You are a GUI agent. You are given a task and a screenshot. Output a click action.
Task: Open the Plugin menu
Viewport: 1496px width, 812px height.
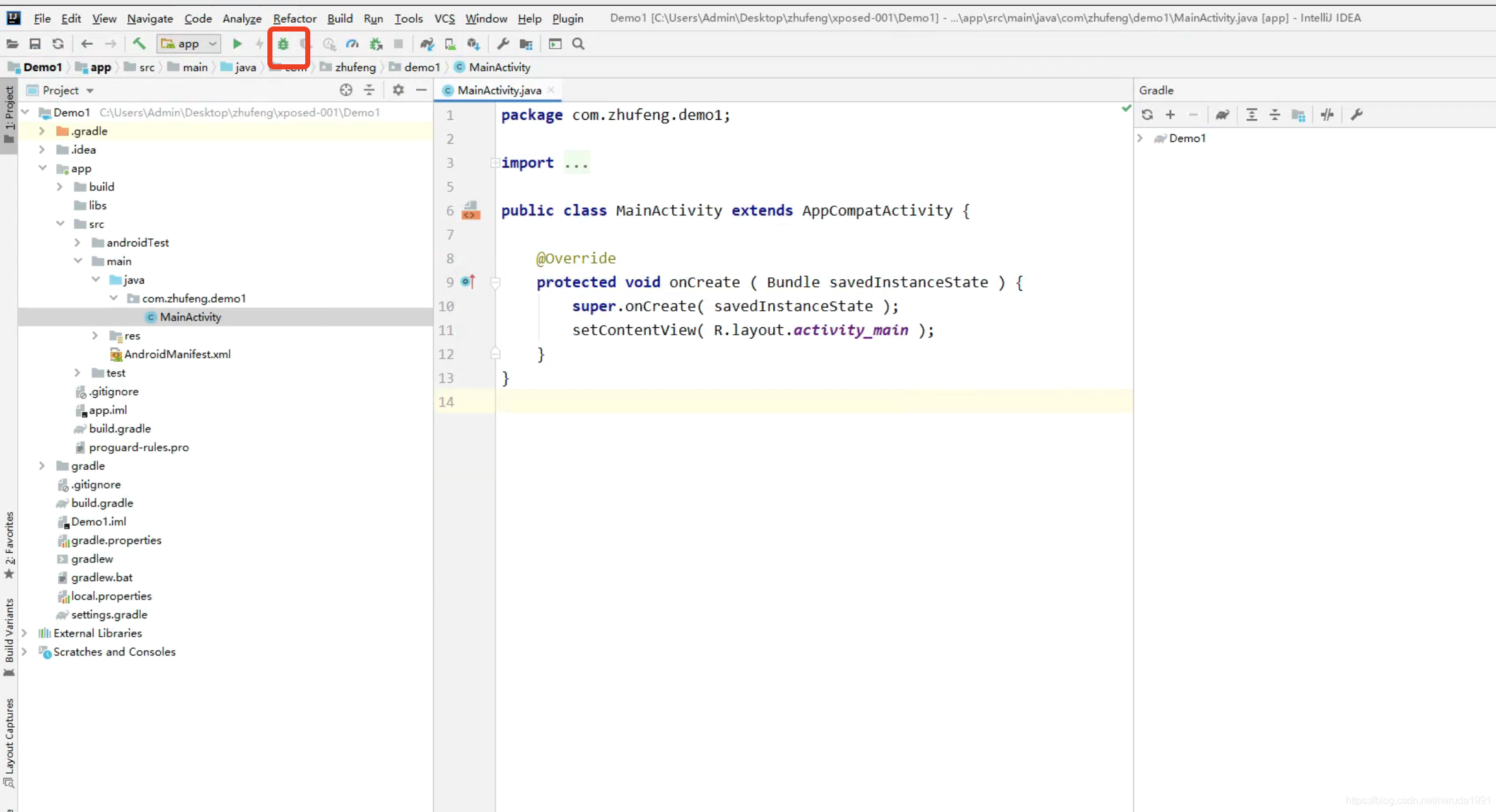coord(568,18)
